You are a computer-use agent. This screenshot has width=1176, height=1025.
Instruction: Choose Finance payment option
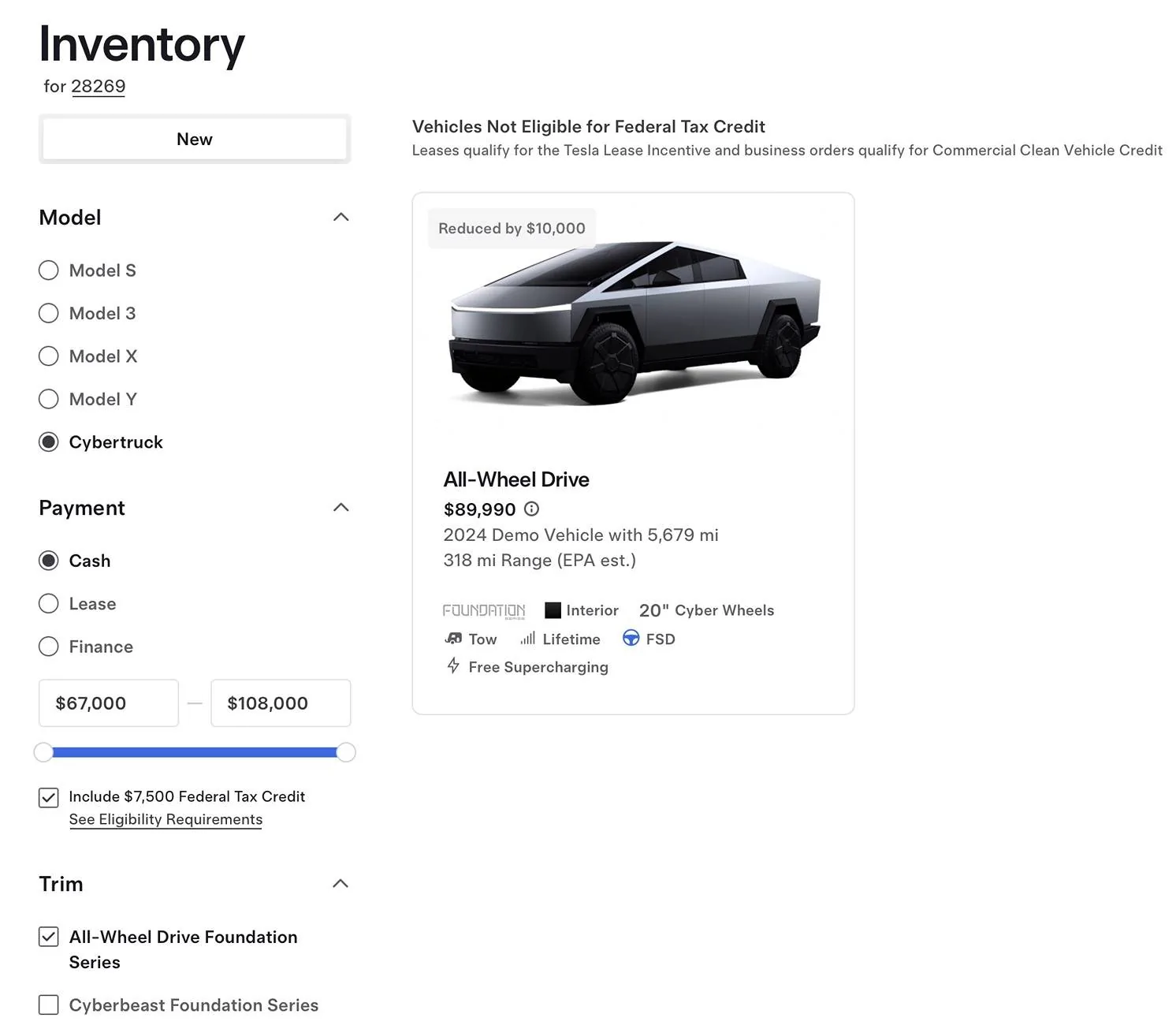49,647
